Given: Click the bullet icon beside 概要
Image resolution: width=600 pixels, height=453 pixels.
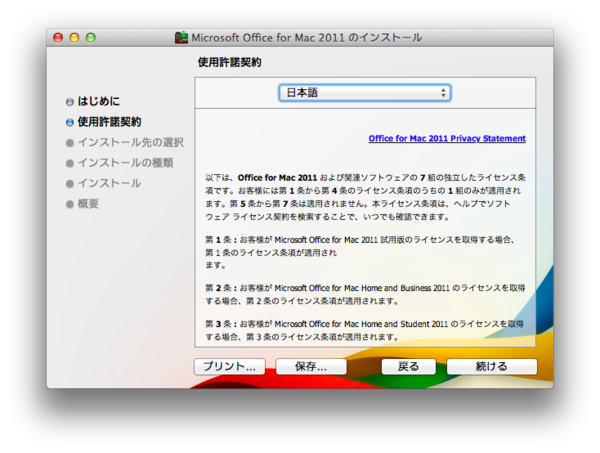Looking at the screenshot, I should tap(70, 204).
